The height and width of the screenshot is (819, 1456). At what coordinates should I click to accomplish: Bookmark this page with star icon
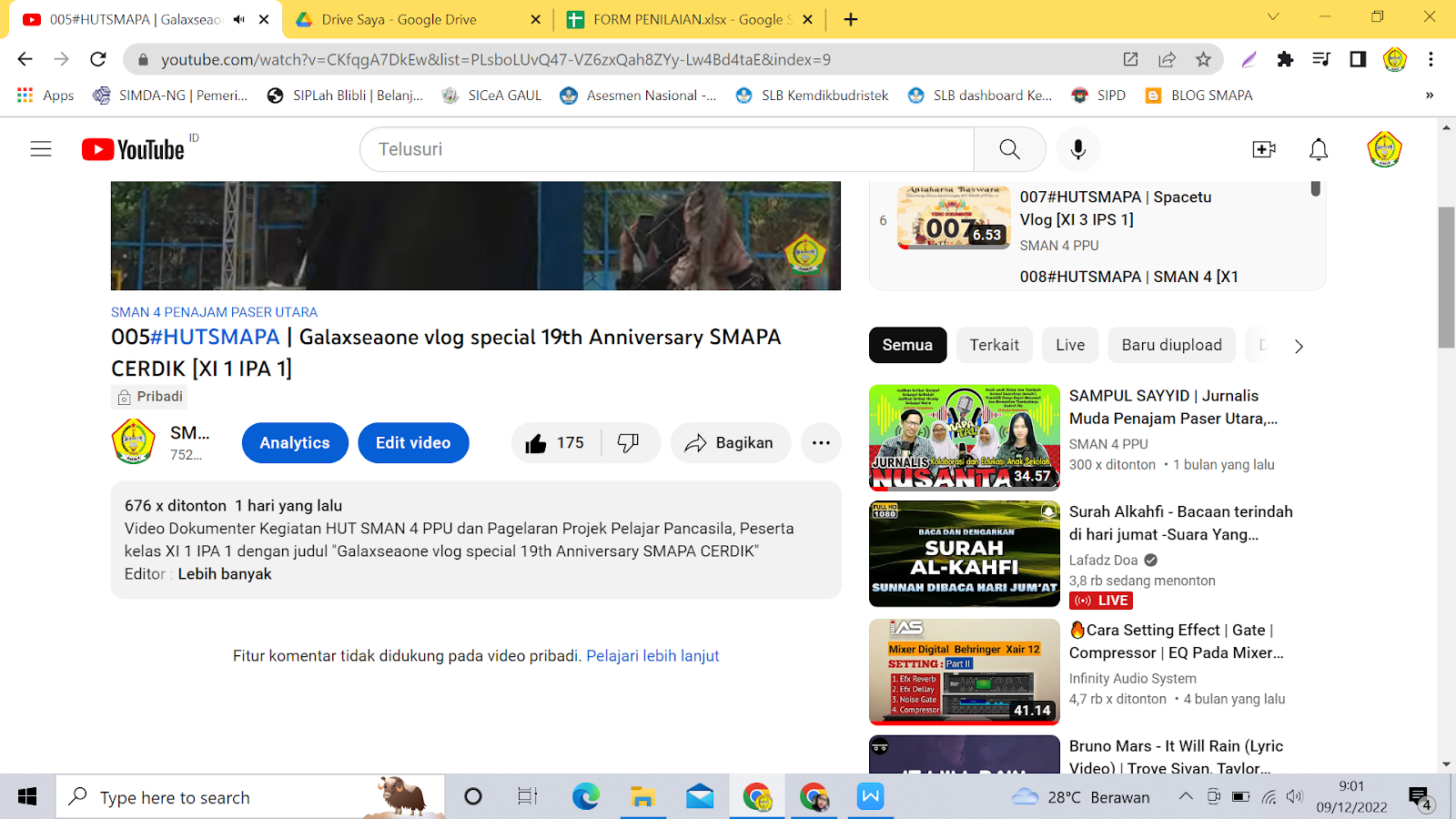[x=1203, y=59]
